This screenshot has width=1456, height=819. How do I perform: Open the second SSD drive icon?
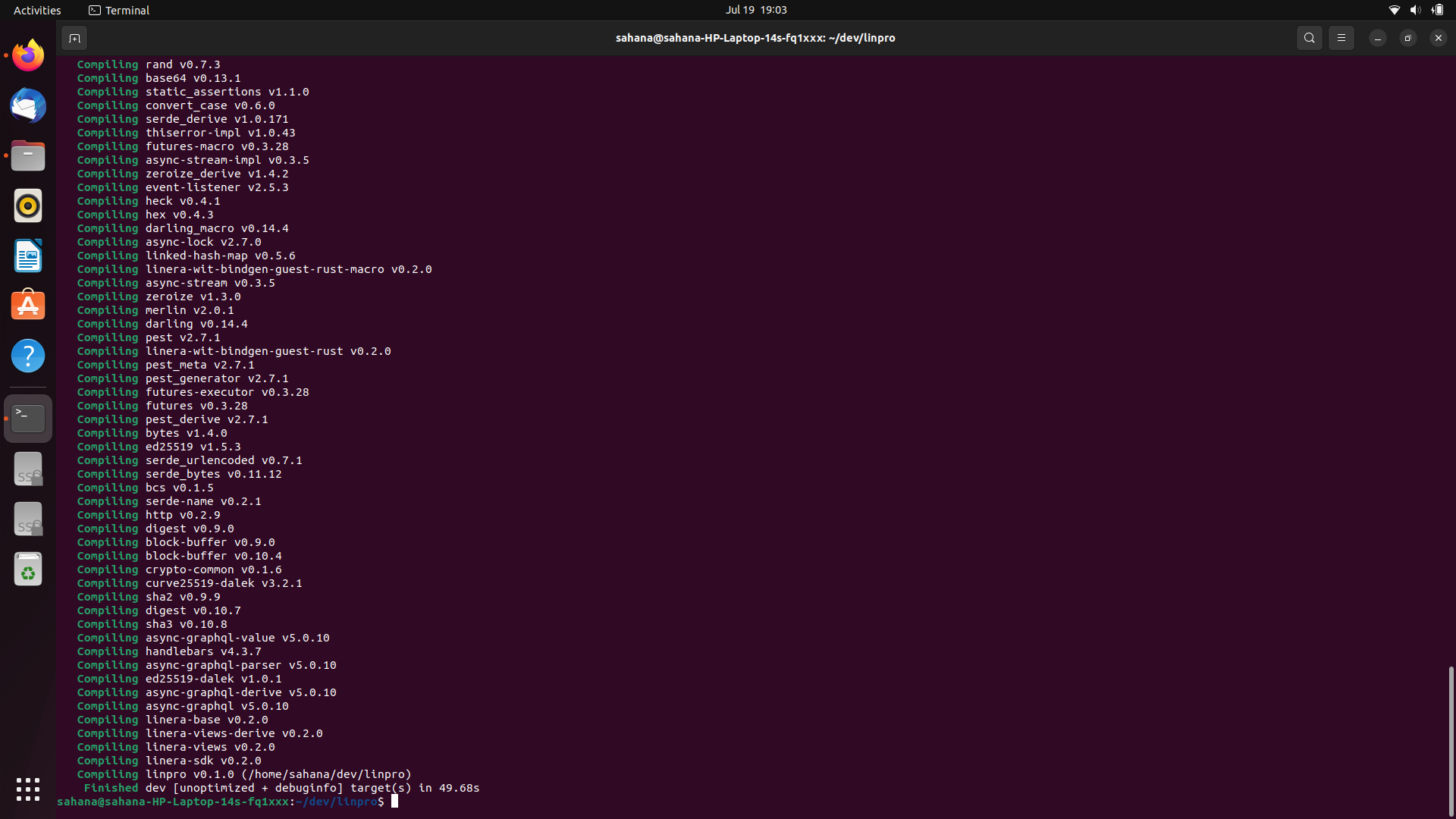28,519
